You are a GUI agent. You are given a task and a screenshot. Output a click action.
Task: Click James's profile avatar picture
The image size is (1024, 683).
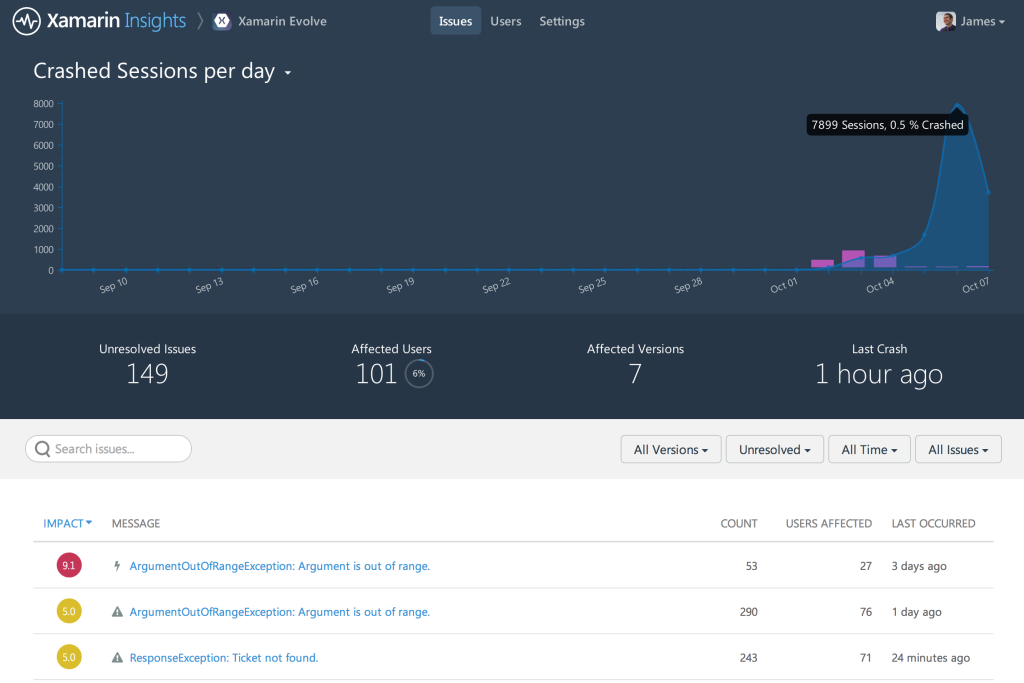tap(945, 21)
